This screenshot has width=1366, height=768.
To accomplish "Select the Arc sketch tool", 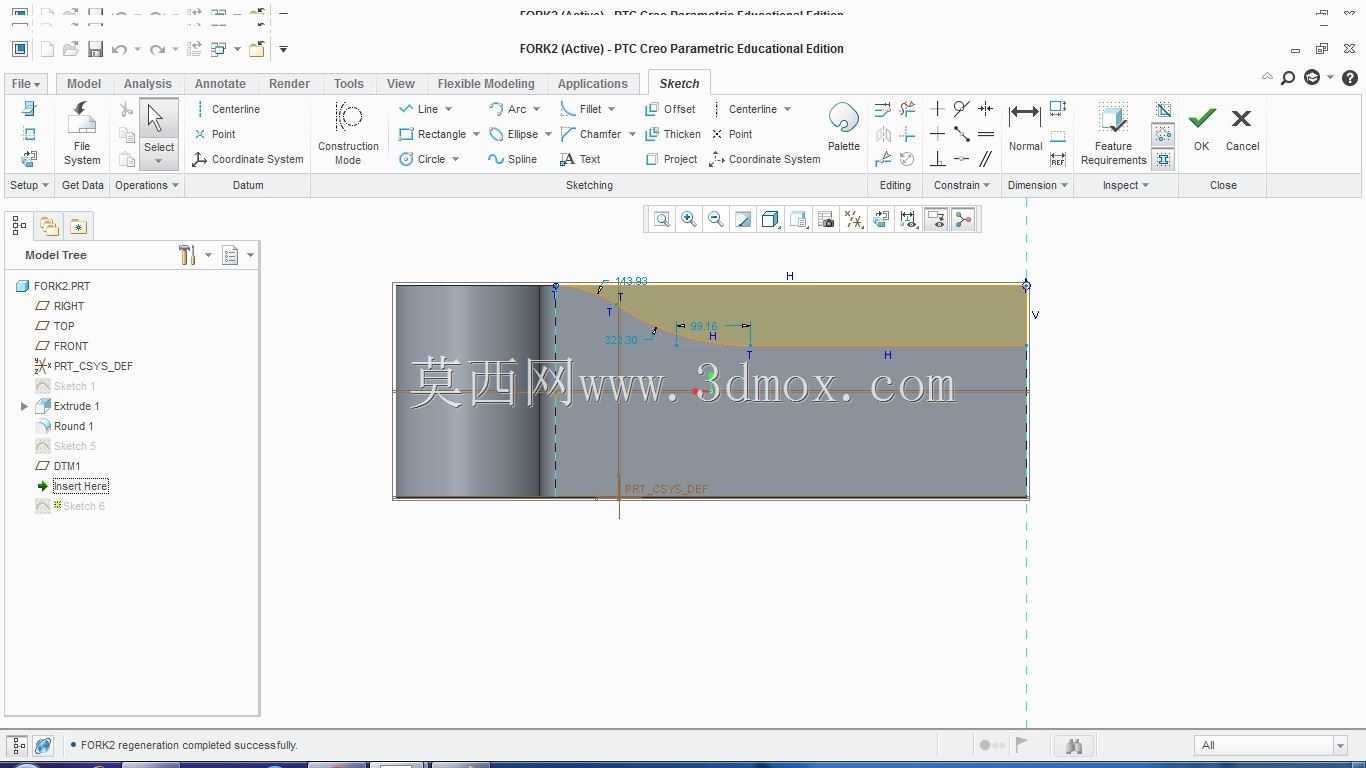I will pyautogui.click(x=508, y=109).
